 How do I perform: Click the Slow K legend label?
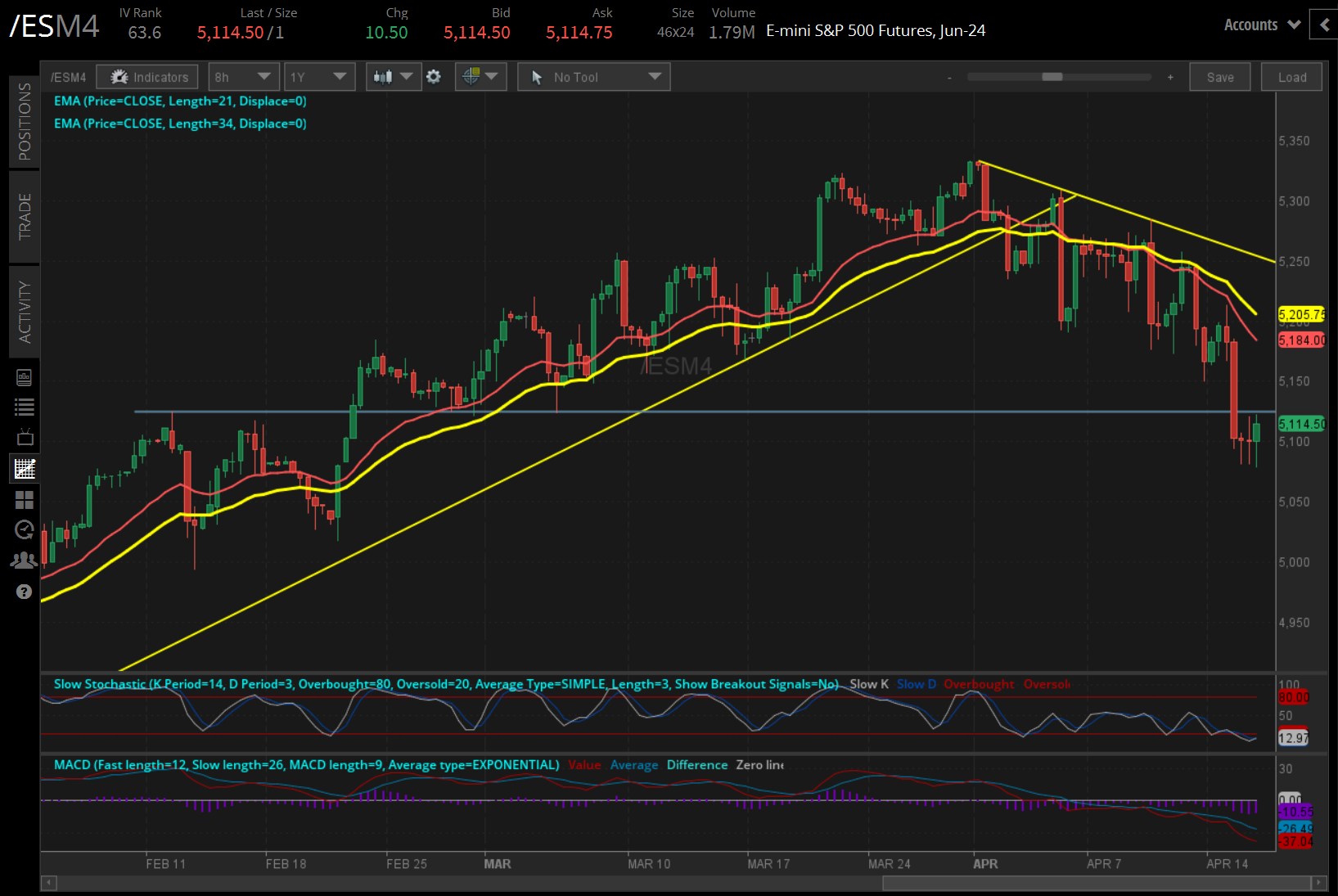click(x=869, y=684)
